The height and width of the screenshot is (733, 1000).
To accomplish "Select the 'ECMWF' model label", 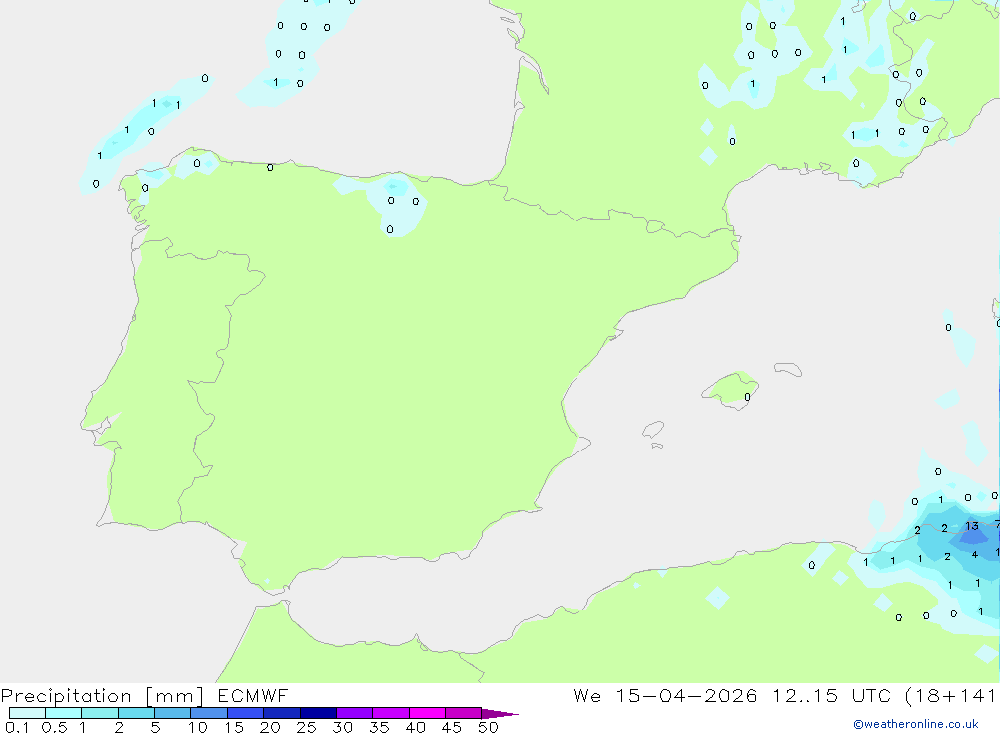I will pos(253,695).
